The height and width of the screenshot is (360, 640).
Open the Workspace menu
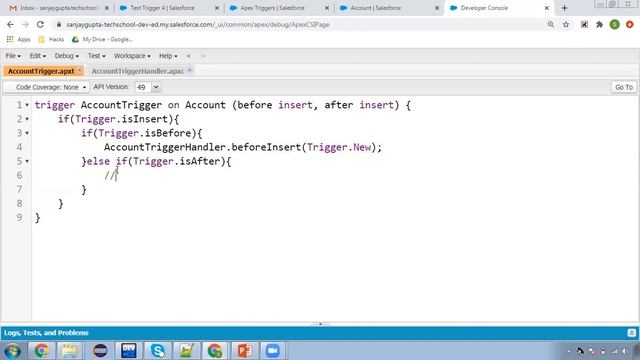tap(132, 56)
